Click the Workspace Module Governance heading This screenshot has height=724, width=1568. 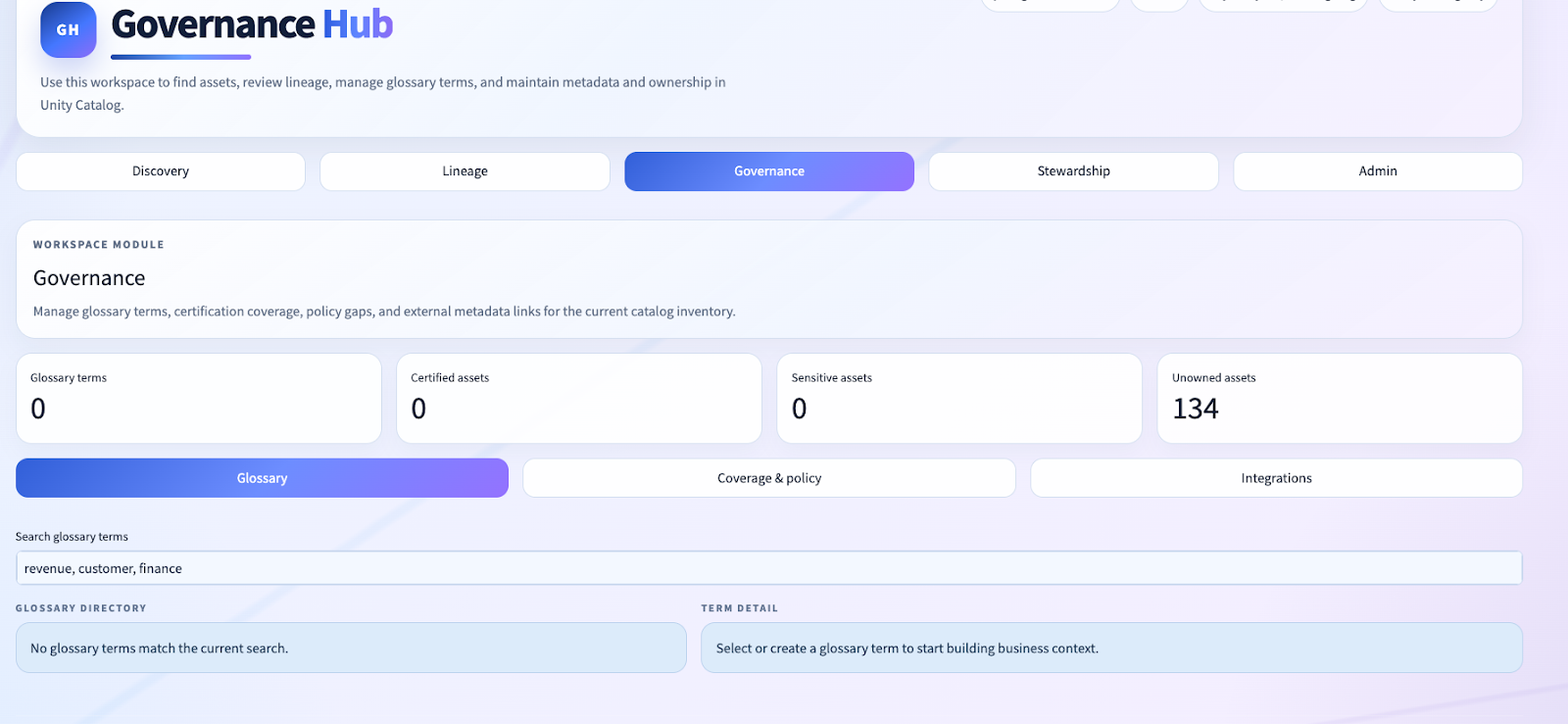point(89,278)
